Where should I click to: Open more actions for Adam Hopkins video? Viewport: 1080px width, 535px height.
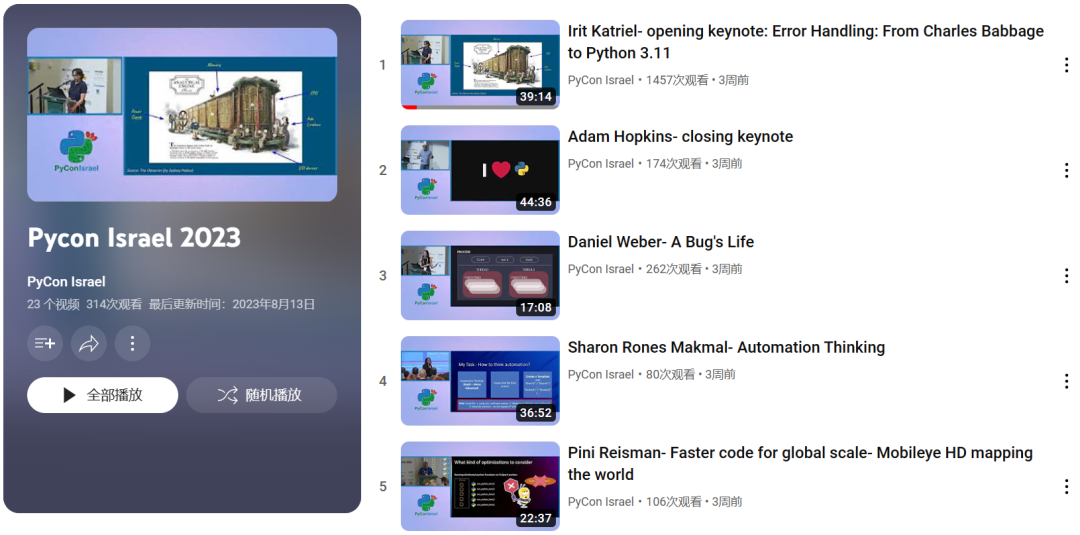1066,171
